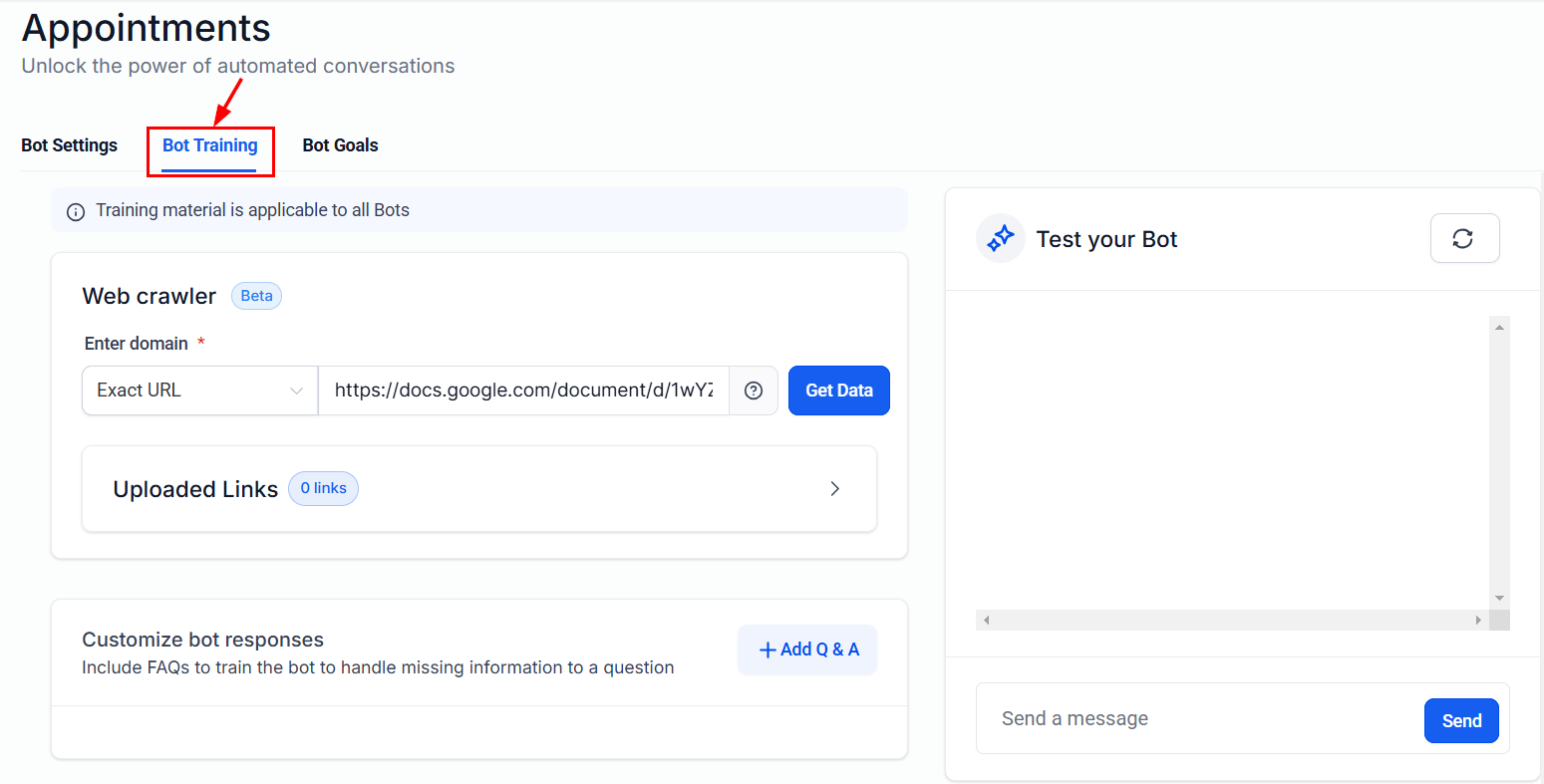Select the Bot Training tab

point(210,145)
